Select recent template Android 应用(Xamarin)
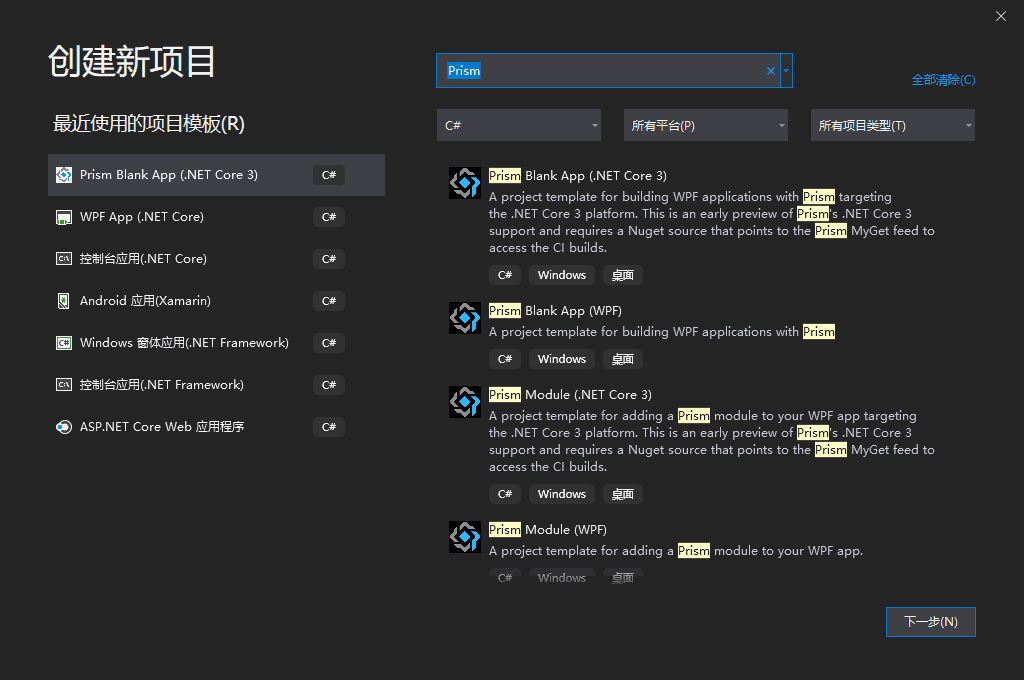1024x680 pixels. tap(216, 301)
